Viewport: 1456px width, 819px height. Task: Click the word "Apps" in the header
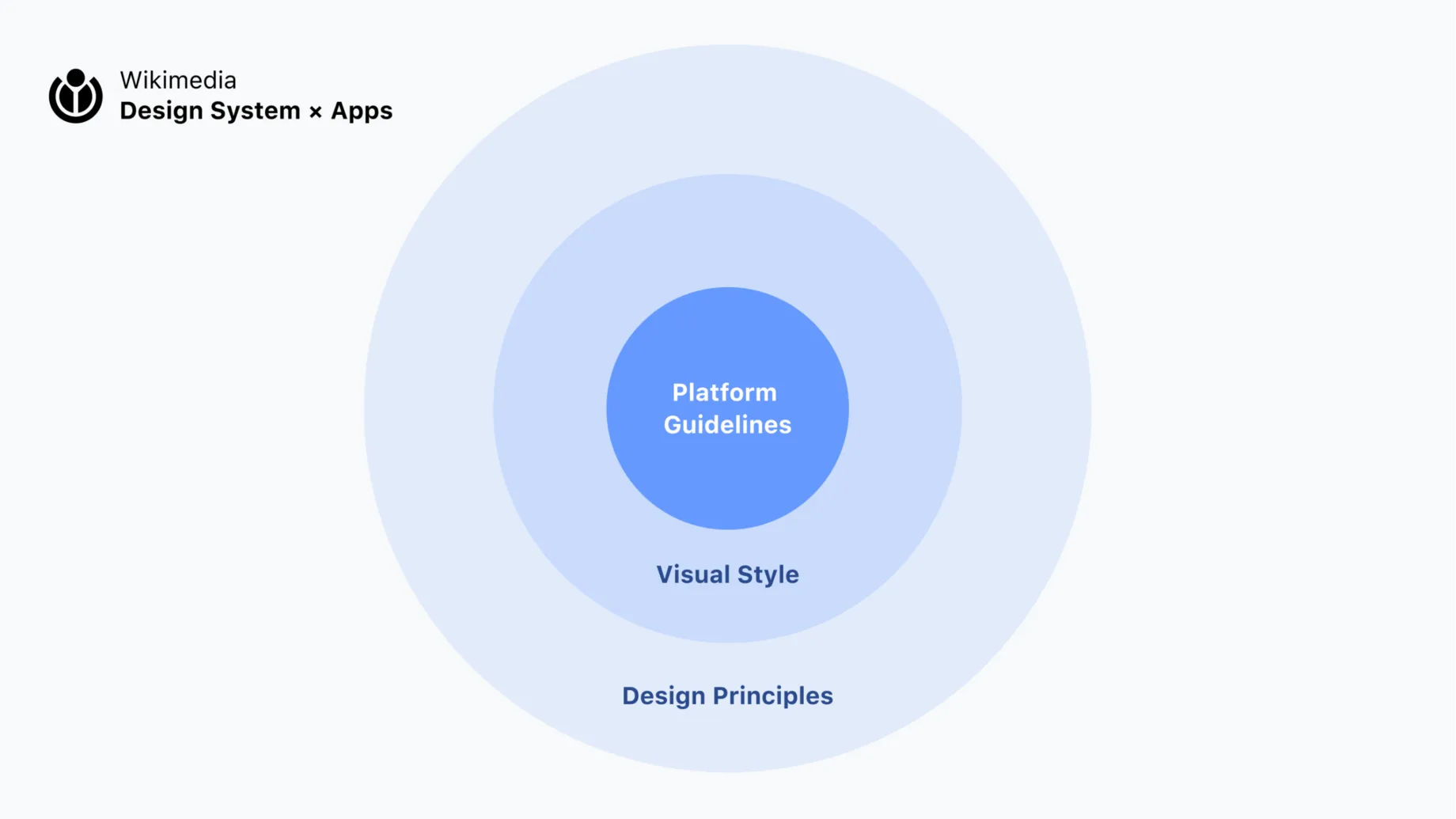tap(362, 112)
